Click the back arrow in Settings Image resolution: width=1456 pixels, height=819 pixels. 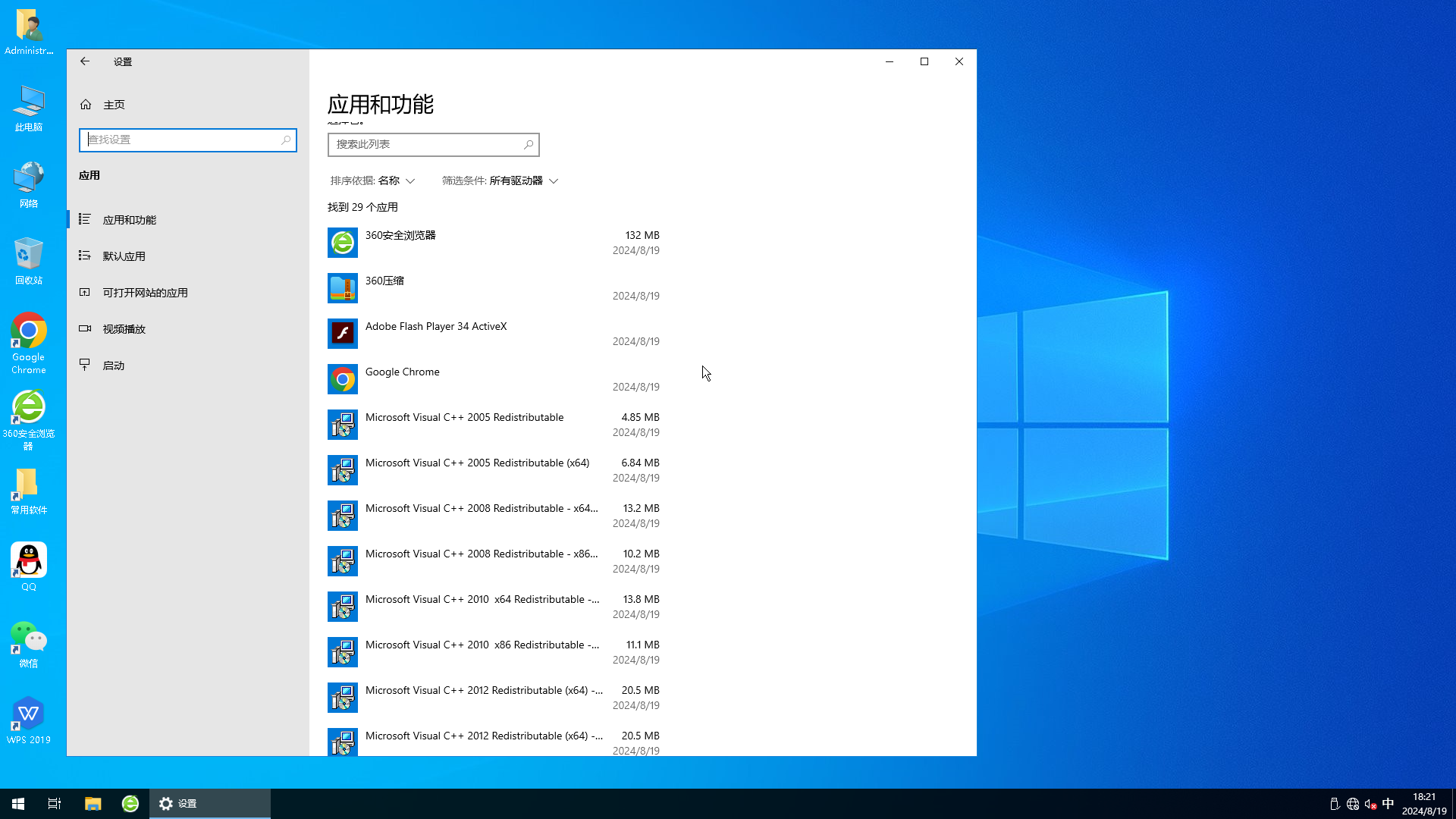click(x=85, y=61)
